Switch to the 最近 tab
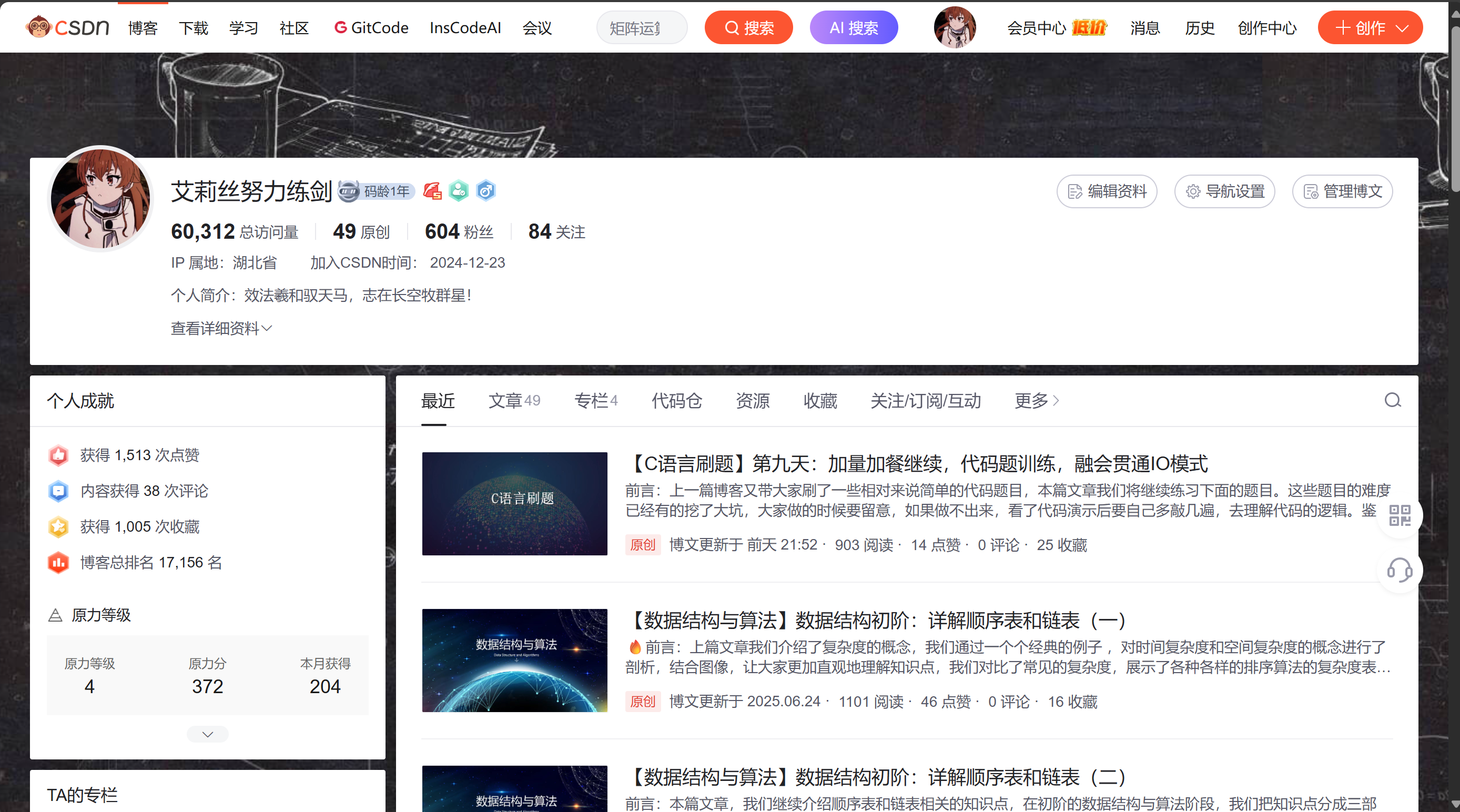 (x=438, y=401)
